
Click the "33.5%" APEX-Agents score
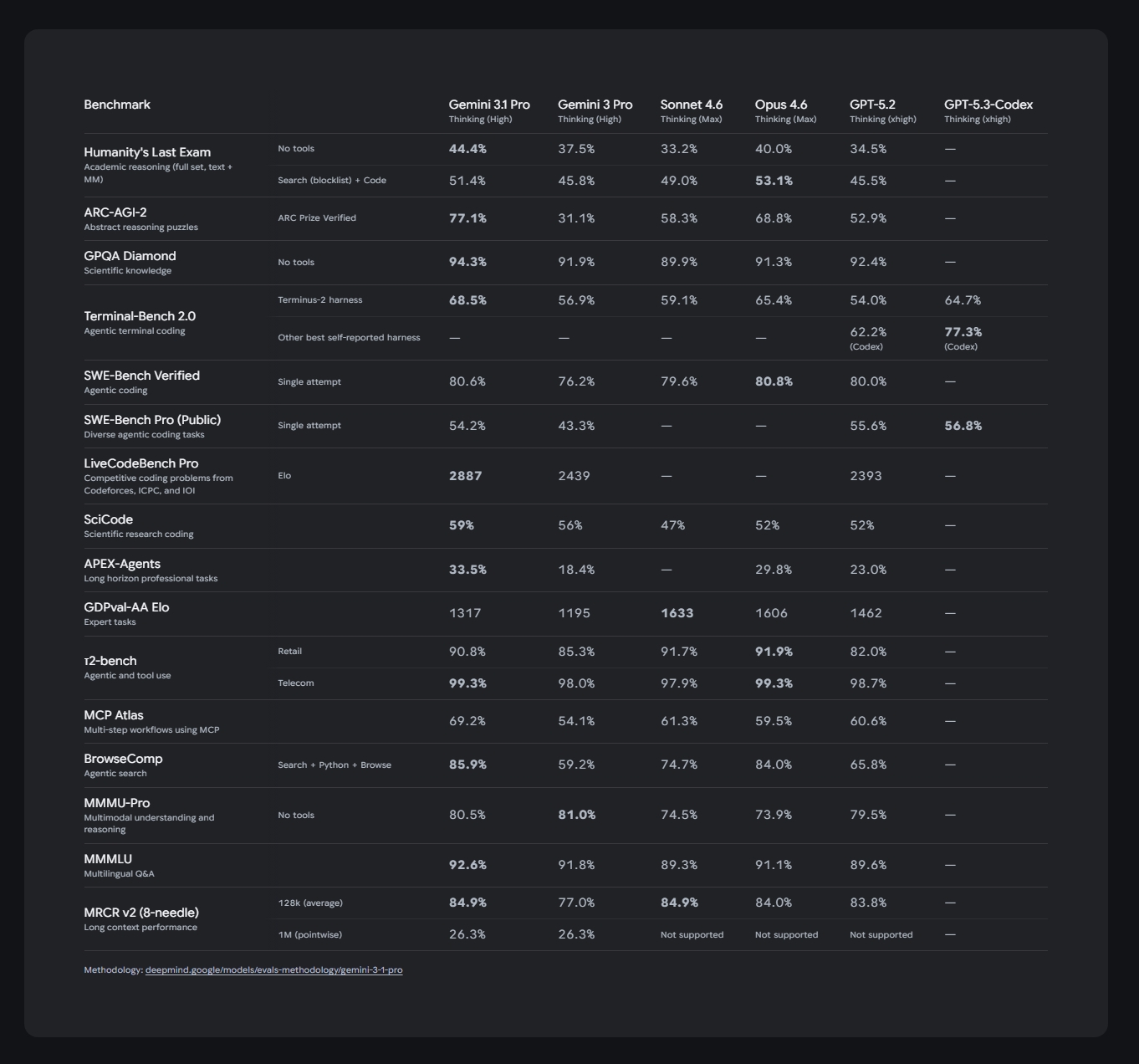pyautogui.click(x=467, y=570)
